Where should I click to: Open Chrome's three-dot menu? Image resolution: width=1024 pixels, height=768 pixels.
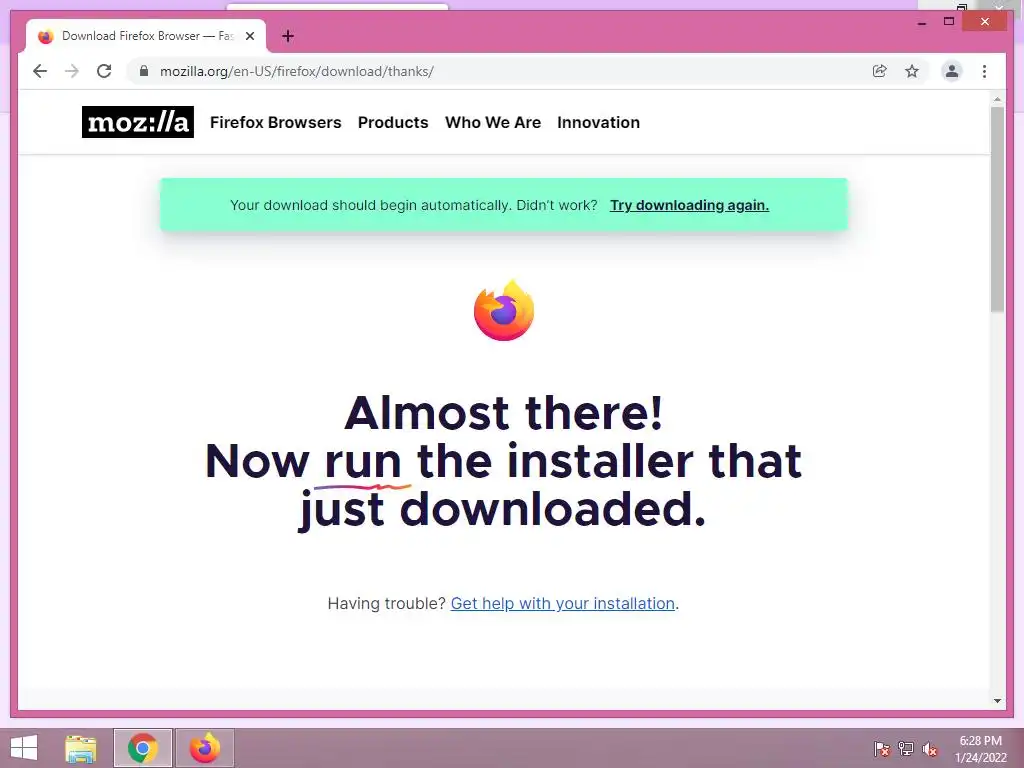[x=984, y=71]
